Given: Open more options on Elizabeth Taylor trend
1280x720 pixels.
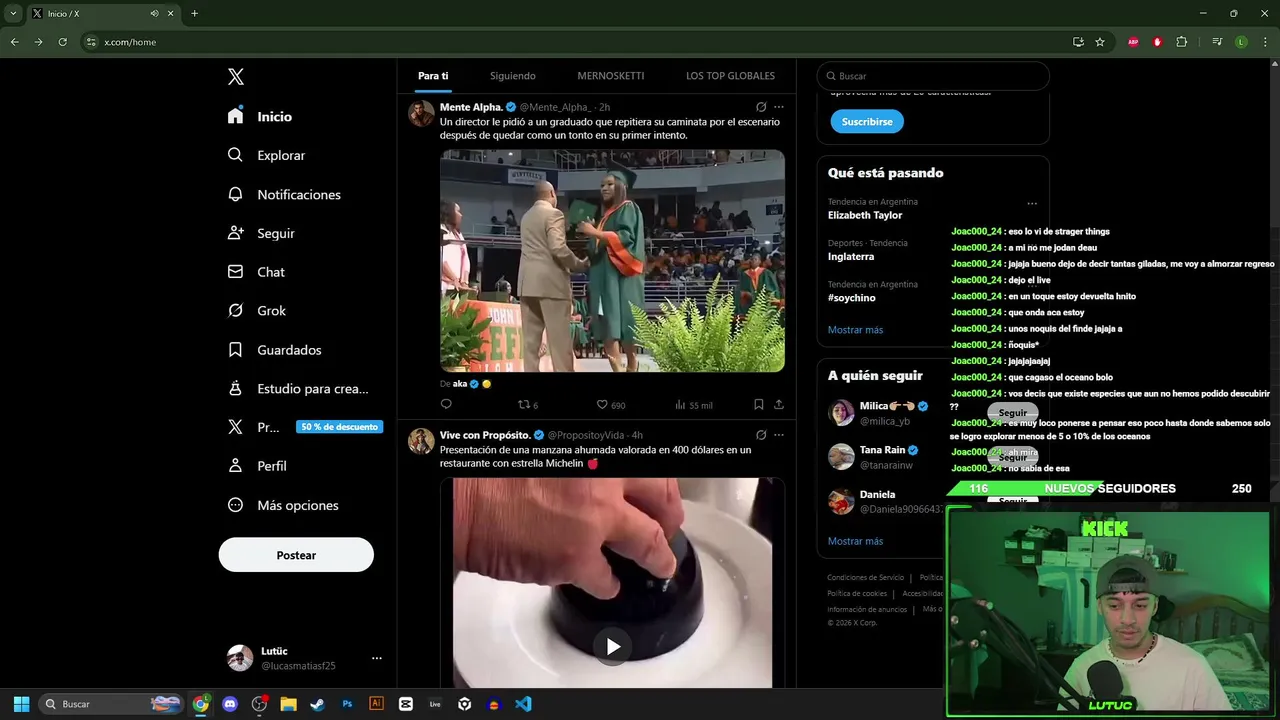Looking at the screenshot, I should 1032,204.
